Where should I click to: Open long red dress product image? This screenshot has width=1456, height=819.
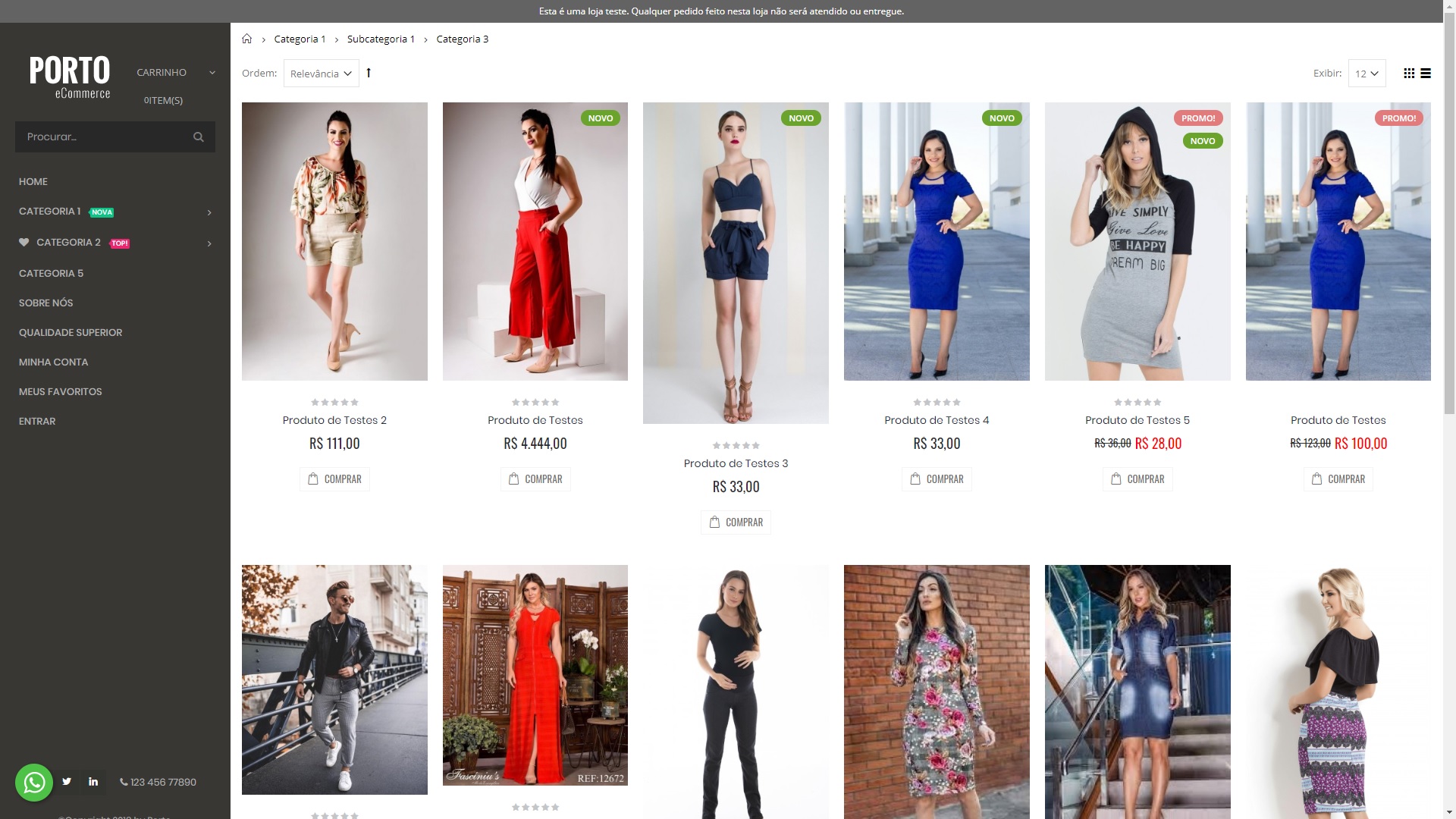tap(535, 675)
